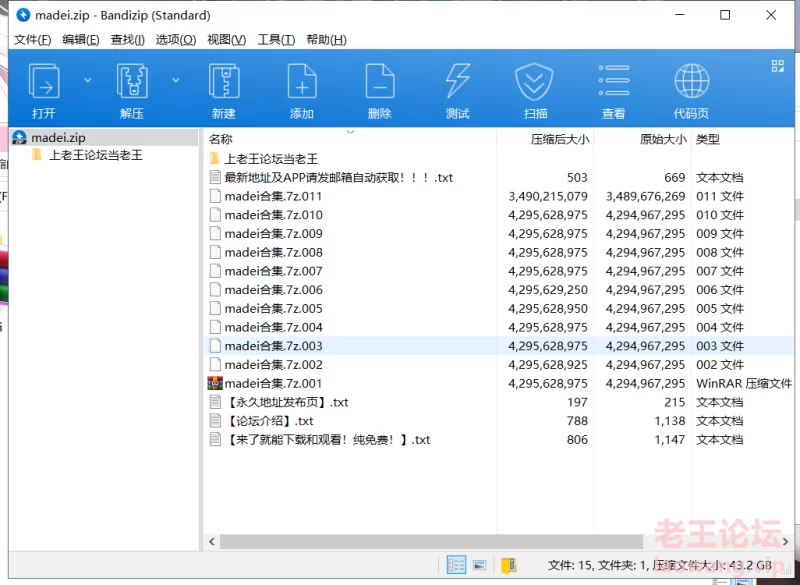Select 上老王论坛当老王 folder in left tree
Screen dimensions: 800x585
point(95,155)
